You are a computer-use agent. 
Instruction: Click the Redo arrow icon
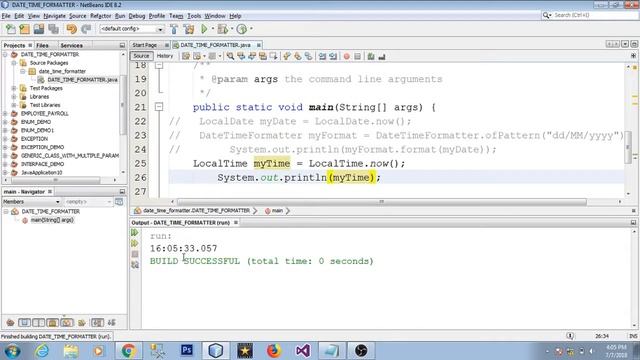[x=86, y=29]
